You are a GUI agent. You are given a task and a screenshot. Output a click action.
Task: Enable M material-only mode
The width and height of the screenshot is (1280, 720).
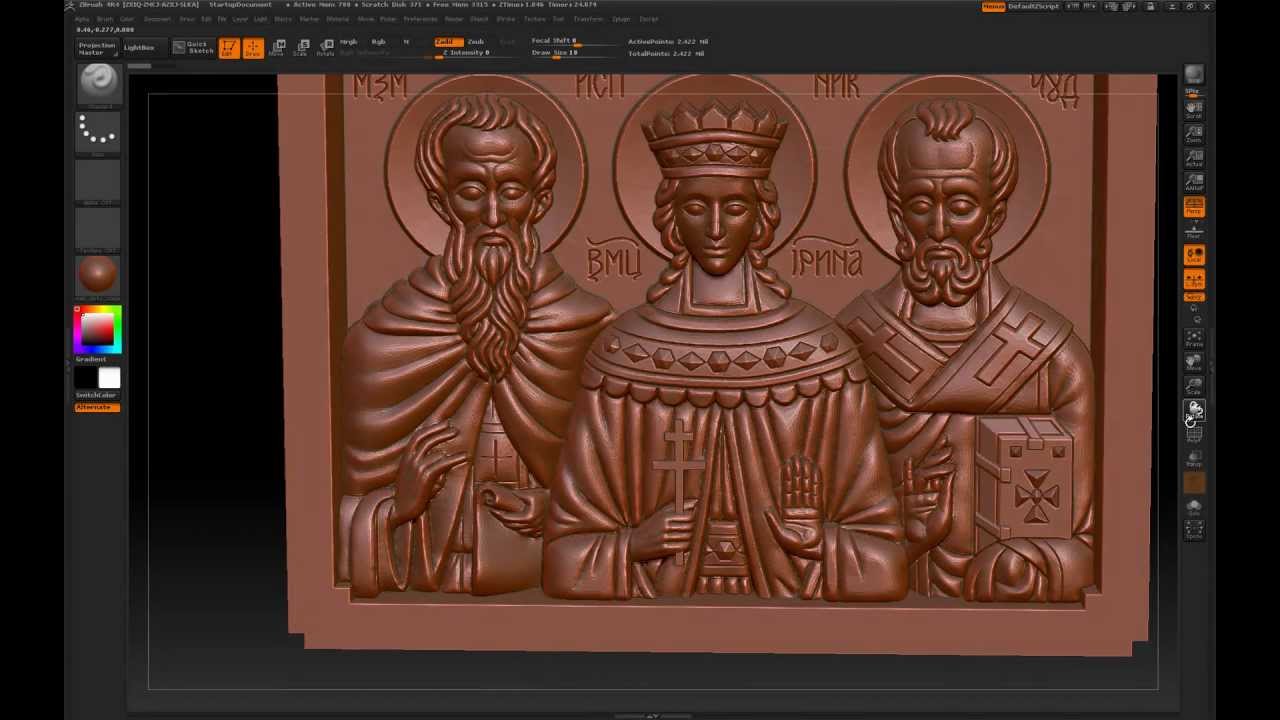406,42
